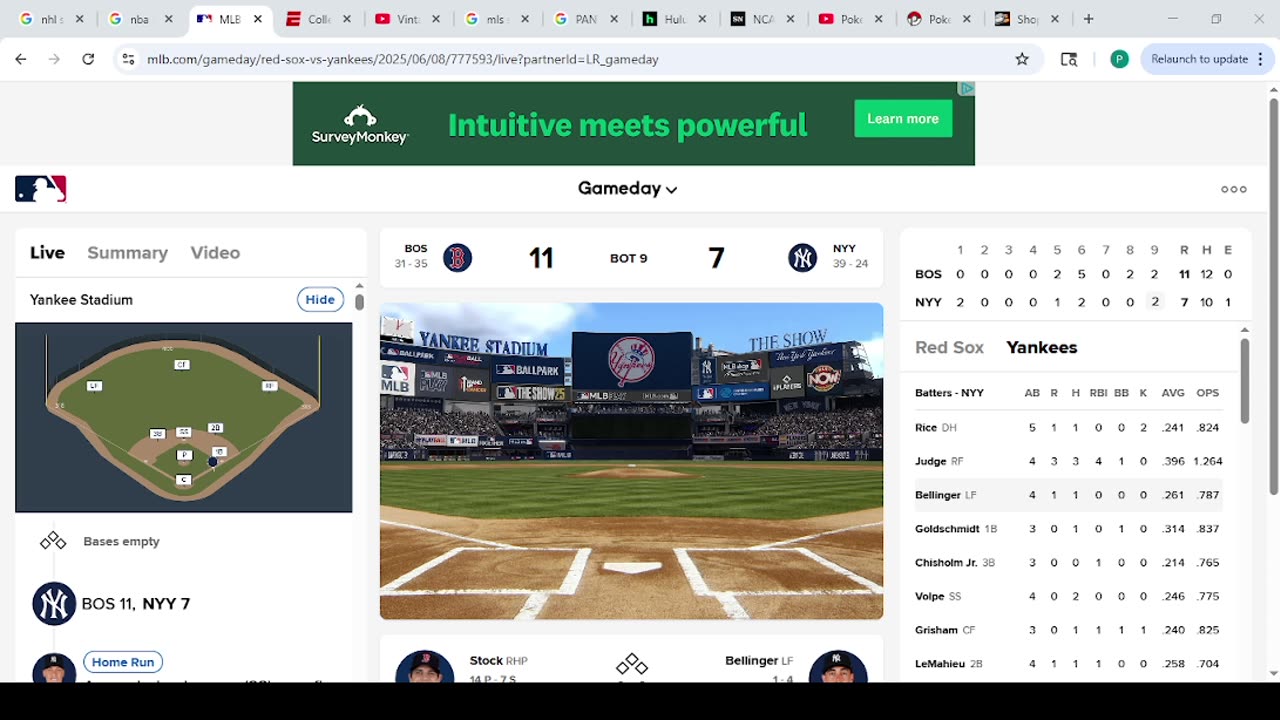The height and width of the screenshot is (720, 1280).
Task: Click the browser back arrow
Action: (x=21, y=59)
